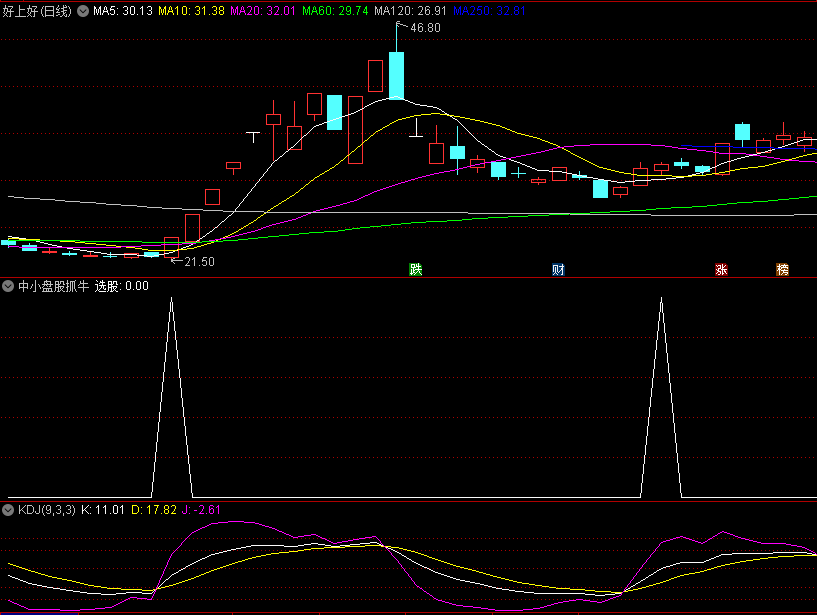Click the MA10: 31.38 label

coord(191,11)
